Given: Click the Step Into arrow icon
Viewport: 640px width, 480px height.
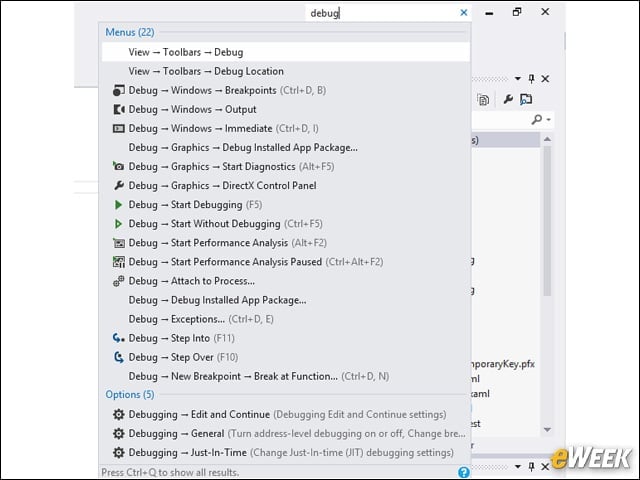Looking at the screenshot, I should (x=118, y=338).
